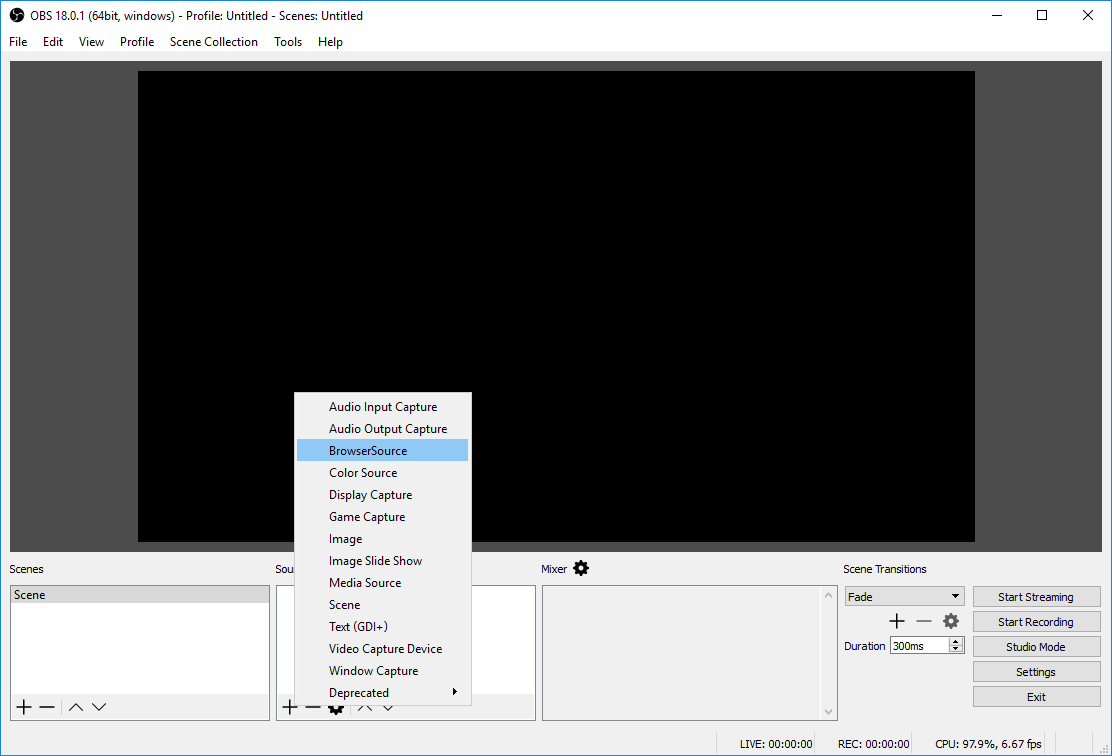Pick Image from the source menu
This screenshot has height=756, width=1112.
(382, 538)
